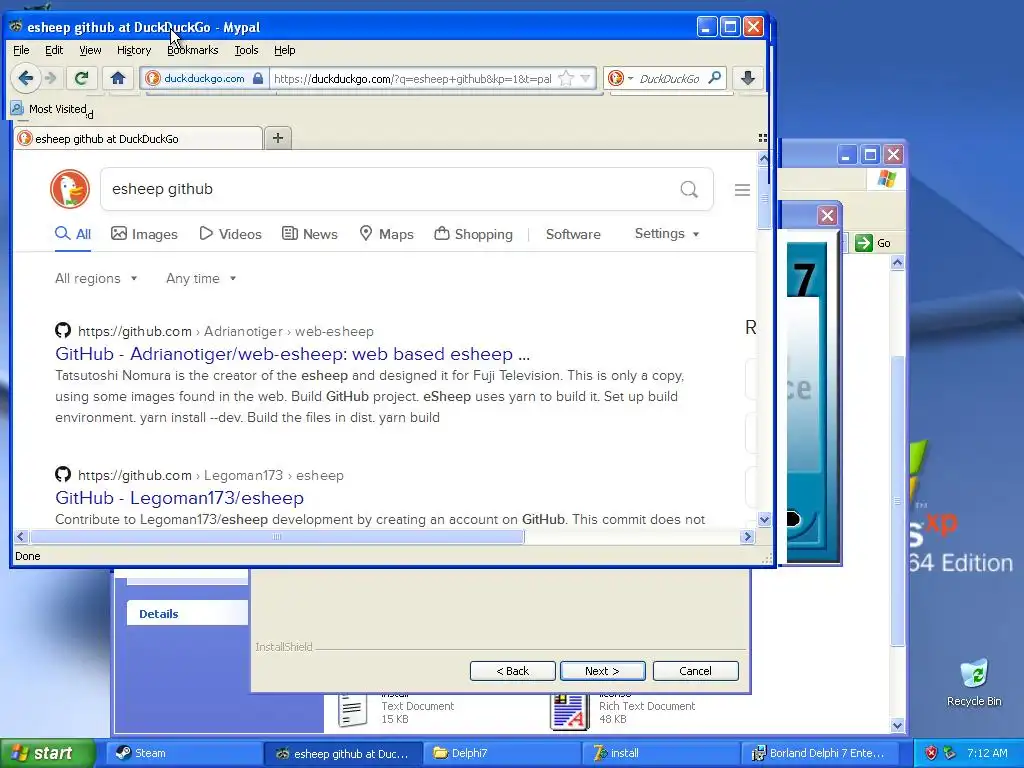Open the Legoman173/esheep GitHub result
The width and height of the screenshot is (1024, 768).
coord(180,498)
